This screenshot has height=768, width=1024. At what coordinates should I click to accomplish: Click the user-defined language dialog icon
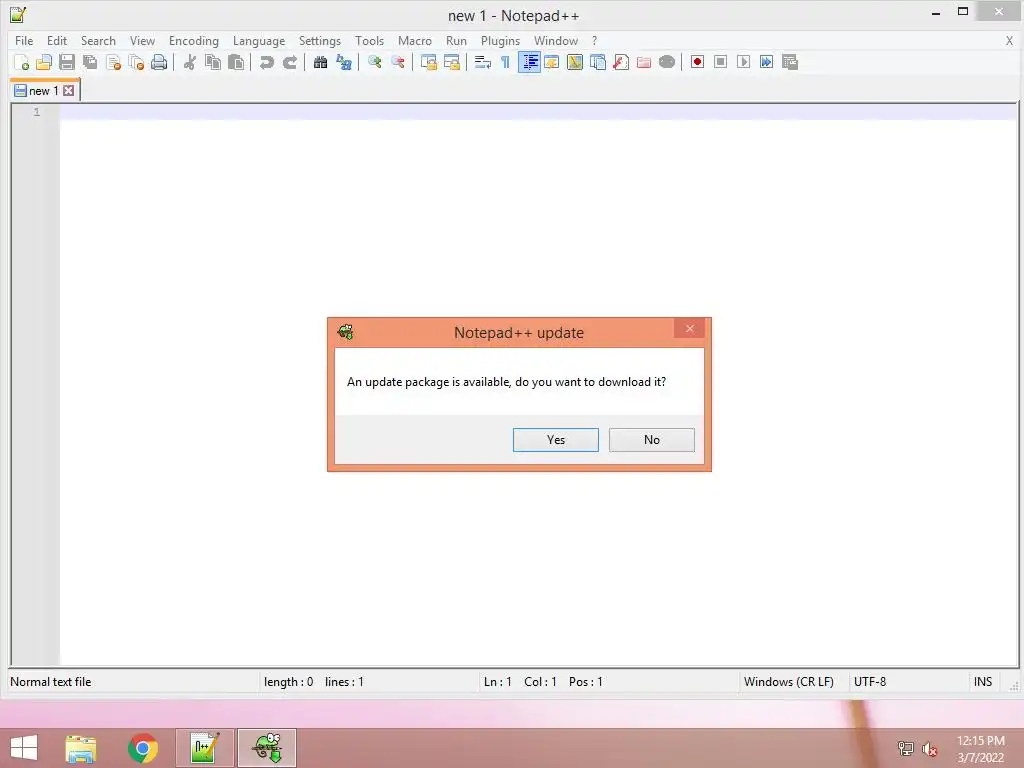coord(552,62)
